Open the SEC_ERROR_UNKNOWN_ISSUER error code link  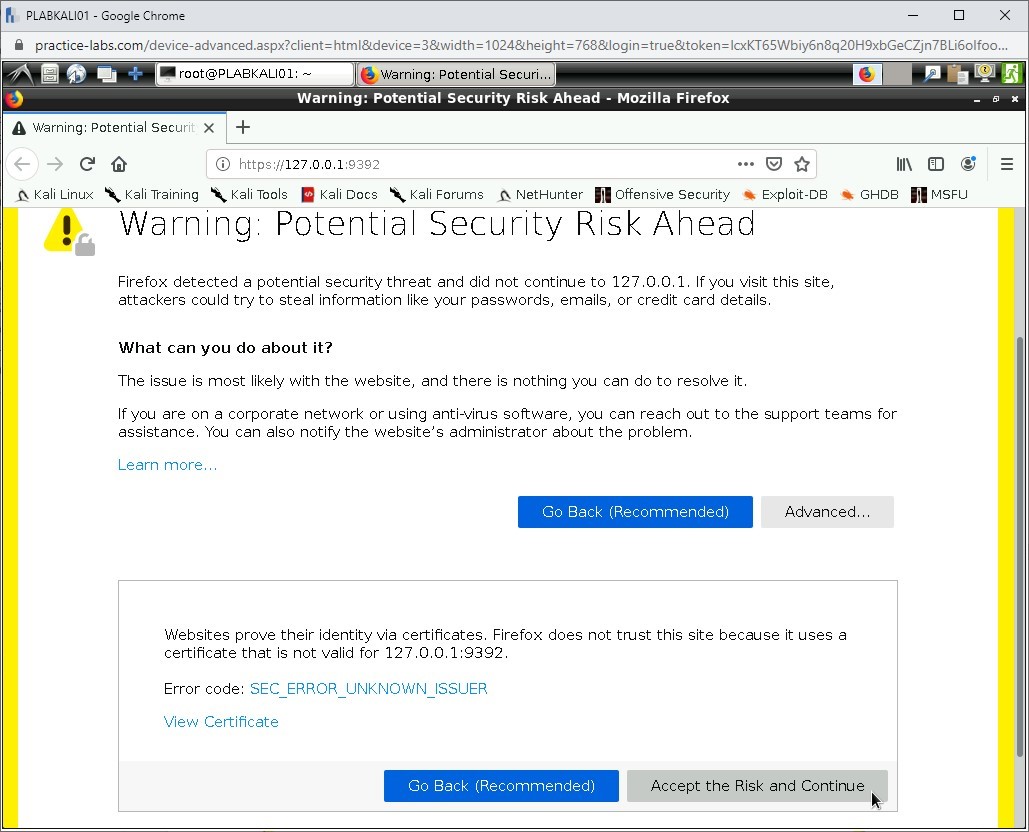pyautogui.click(x=368, y=689)
